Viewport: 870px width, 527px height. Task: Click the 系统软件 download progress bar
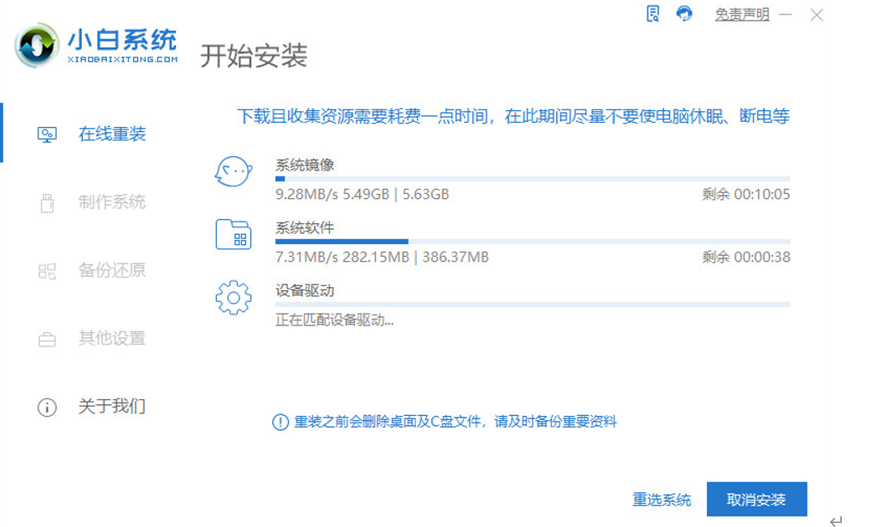coord(533,241)
